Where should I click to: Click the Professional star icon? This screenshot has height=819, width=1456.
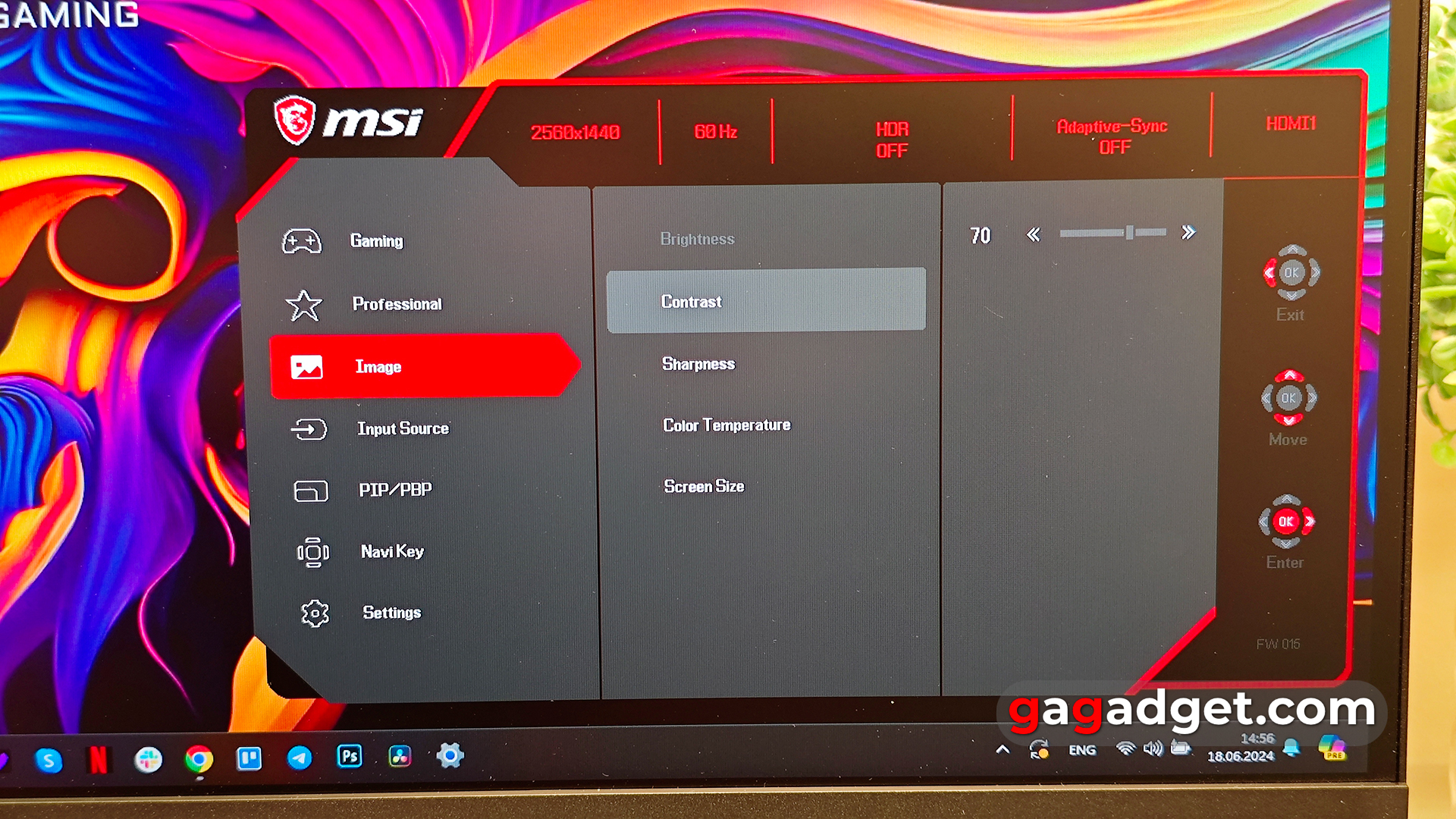(304, 305)
